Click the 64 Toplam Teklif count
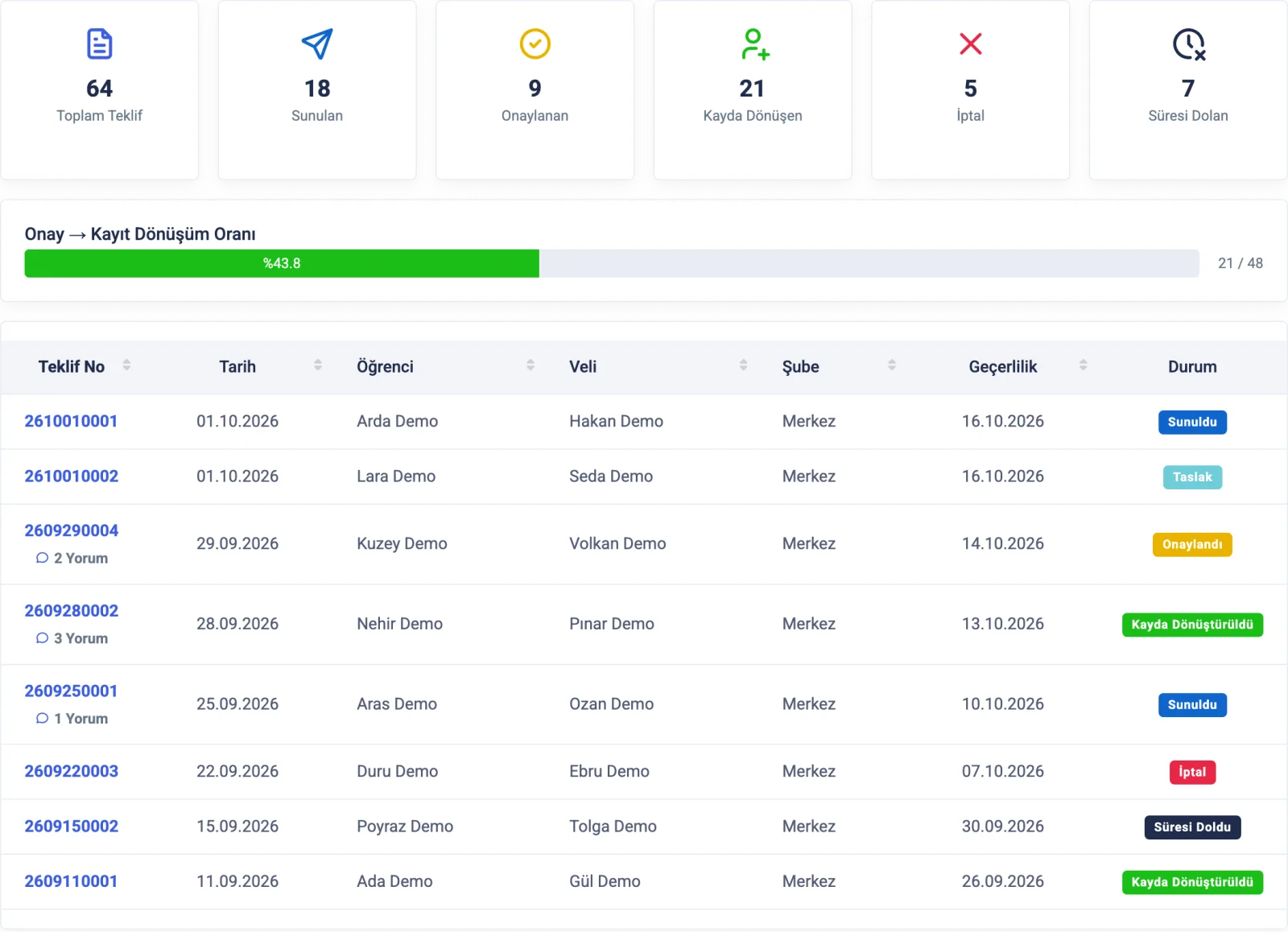Screen dimensions: 1288x932 pyautogui.click(x=99, y=88)
